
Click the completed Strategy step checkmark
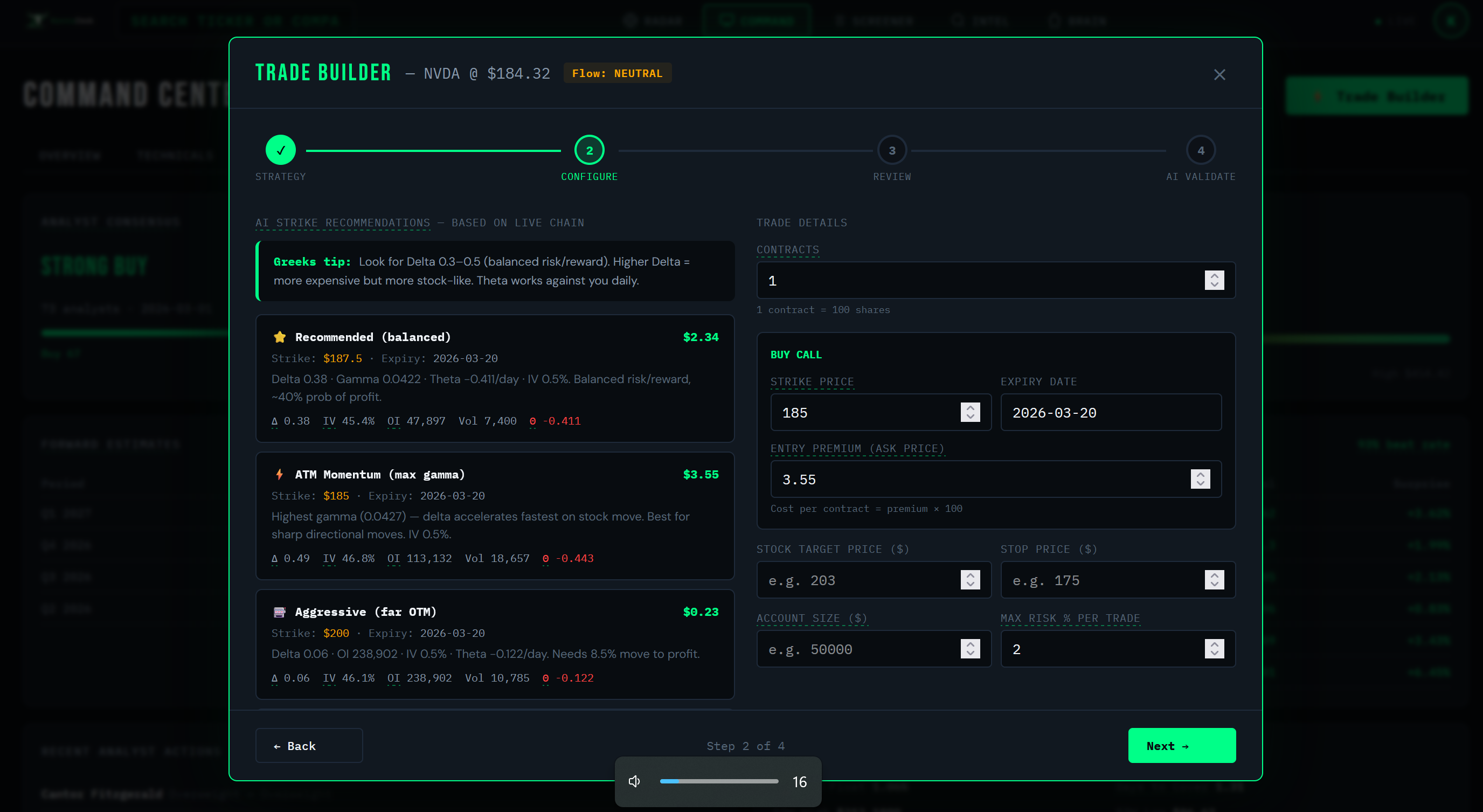(280, 150)
